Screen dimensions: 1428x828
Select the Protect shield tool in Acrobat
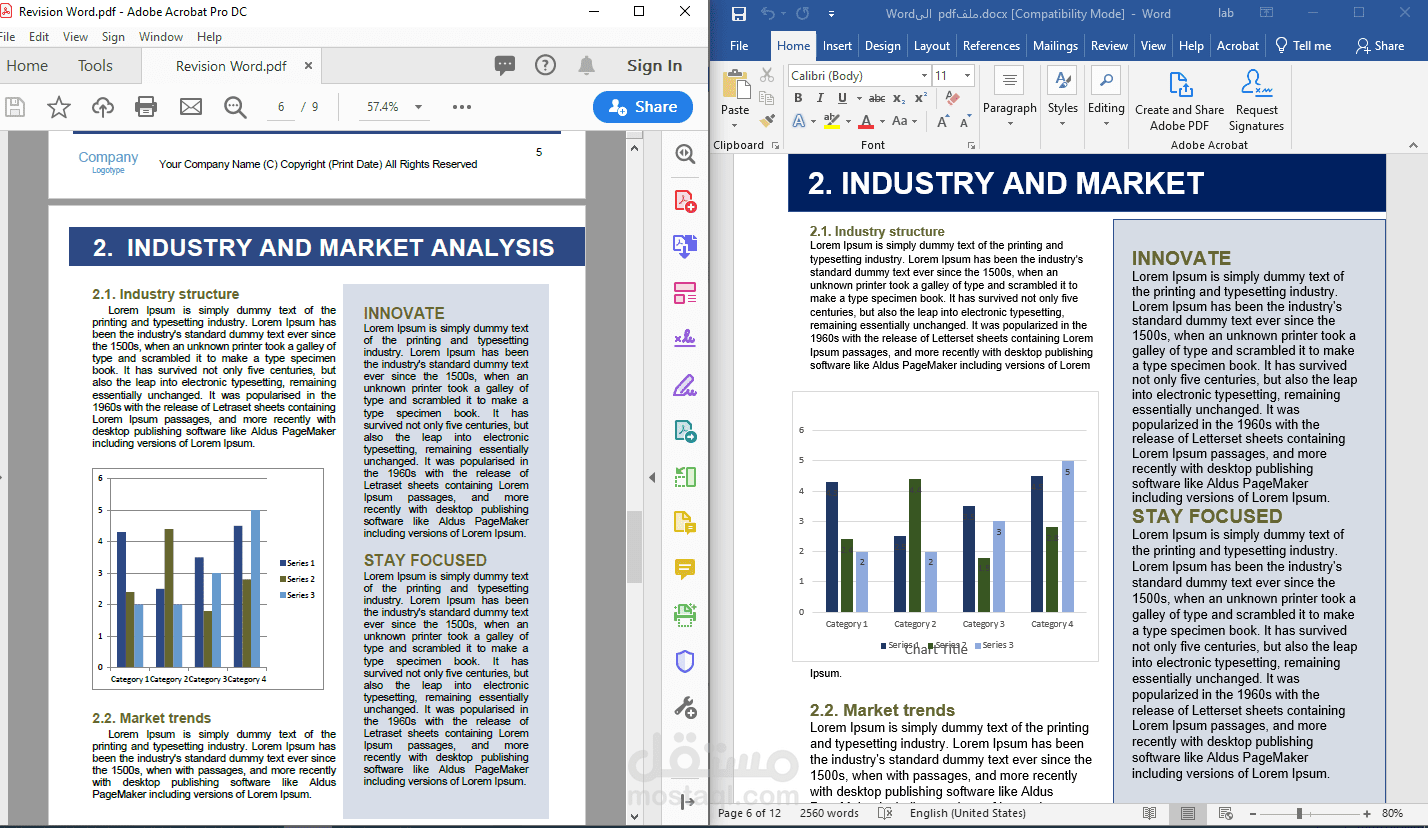point(685,661)
